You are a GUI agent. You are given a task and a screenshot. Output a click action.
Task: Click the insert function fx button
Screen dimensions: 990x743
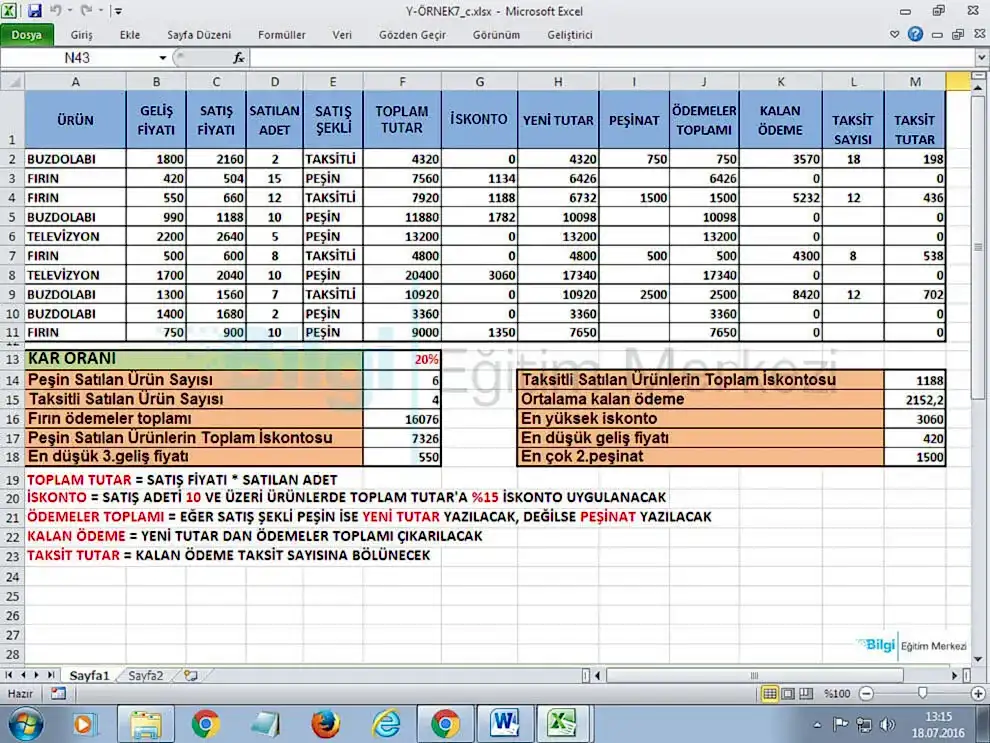[x=239, y=59]
